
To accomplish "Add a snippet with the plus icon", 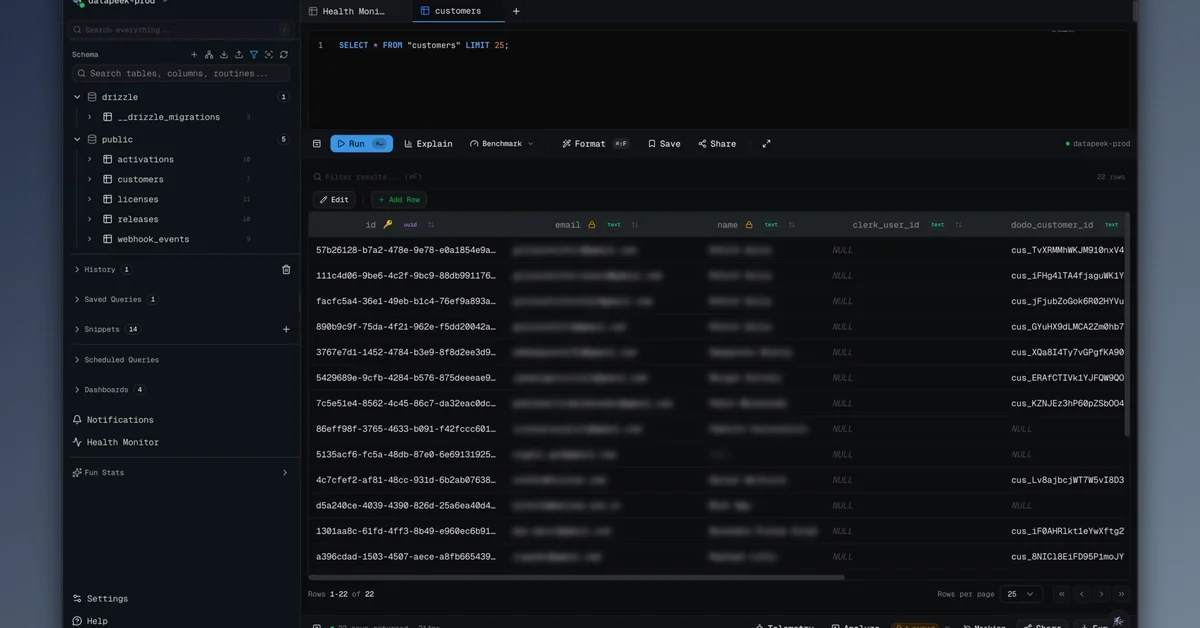I will coord(286,330).
